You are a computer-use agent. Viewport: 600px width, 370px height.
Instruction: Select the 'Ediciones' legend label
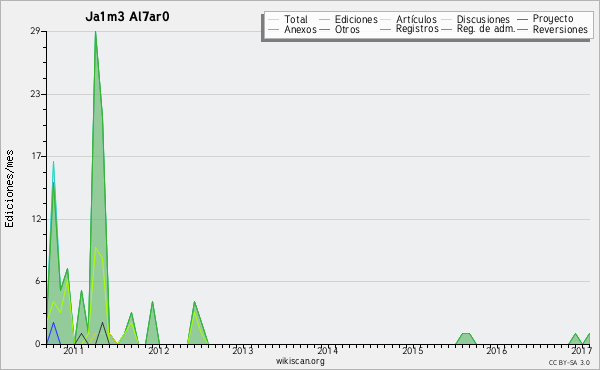356,19
